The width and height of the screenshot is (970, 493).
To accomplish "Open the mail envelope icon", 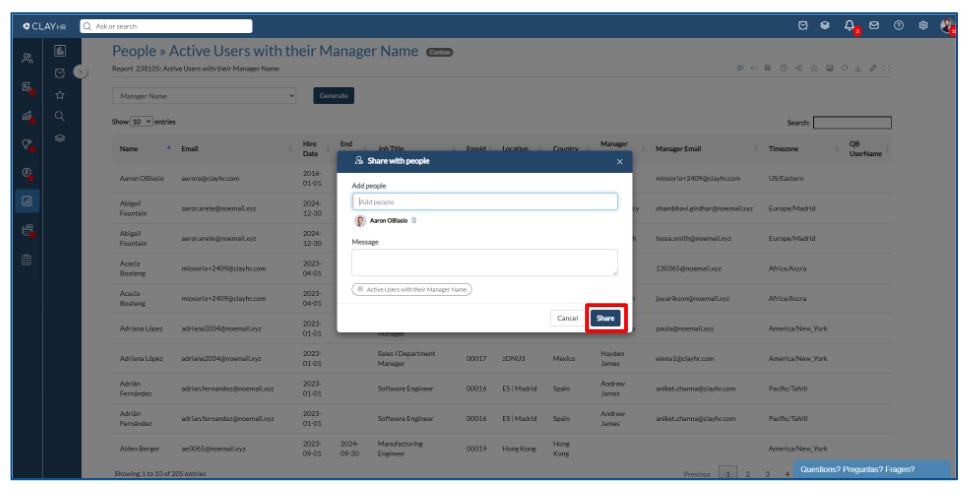I will coord(873,25).
